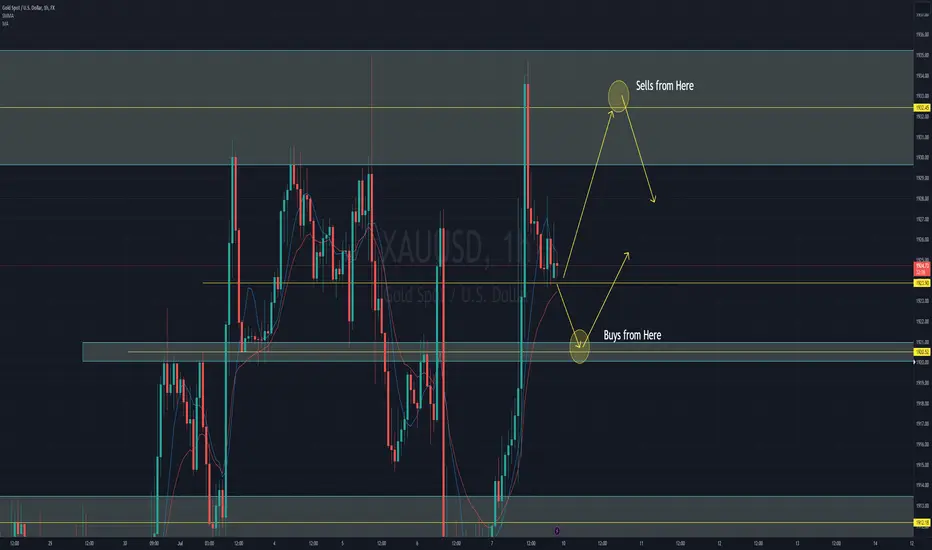932x550 pixels.
Task: Click the yellow 1912.18 price label
Action: pos(922,523)
